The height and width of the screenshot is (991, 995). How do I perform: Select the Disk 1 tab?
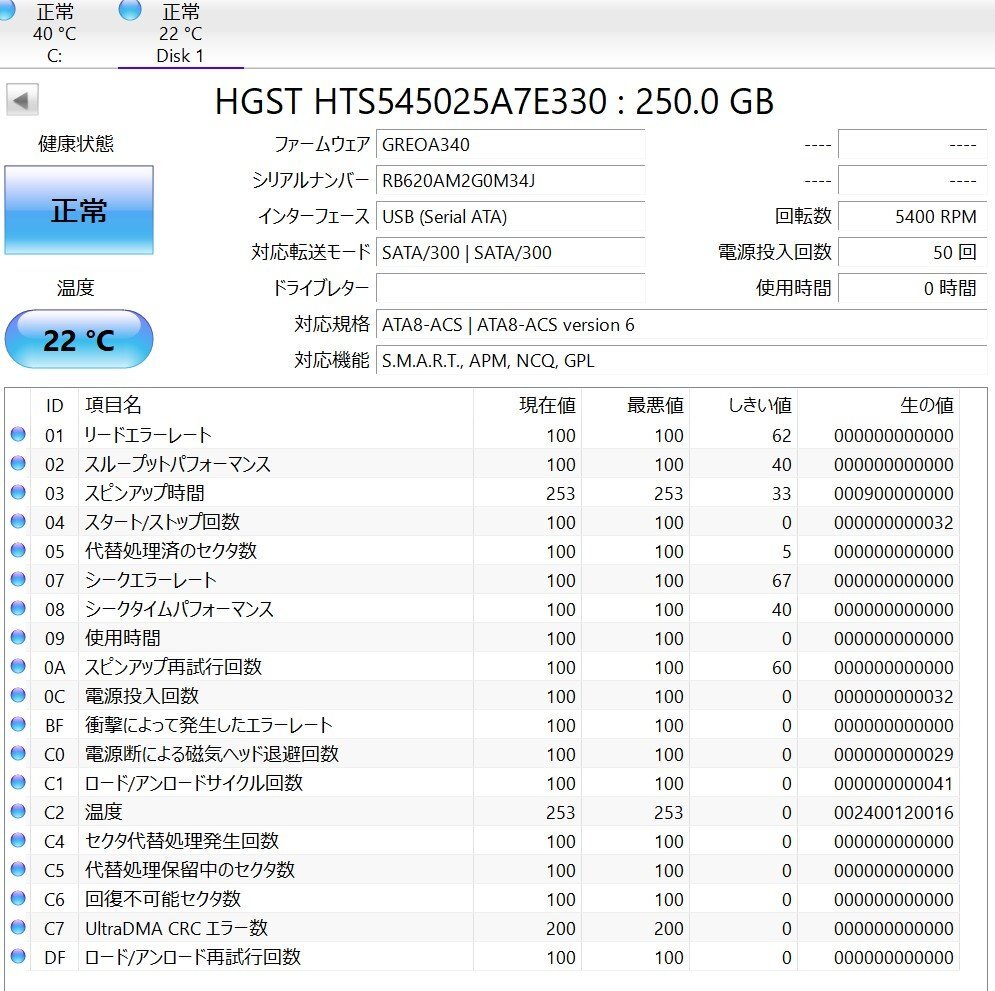tap(180, 33)
